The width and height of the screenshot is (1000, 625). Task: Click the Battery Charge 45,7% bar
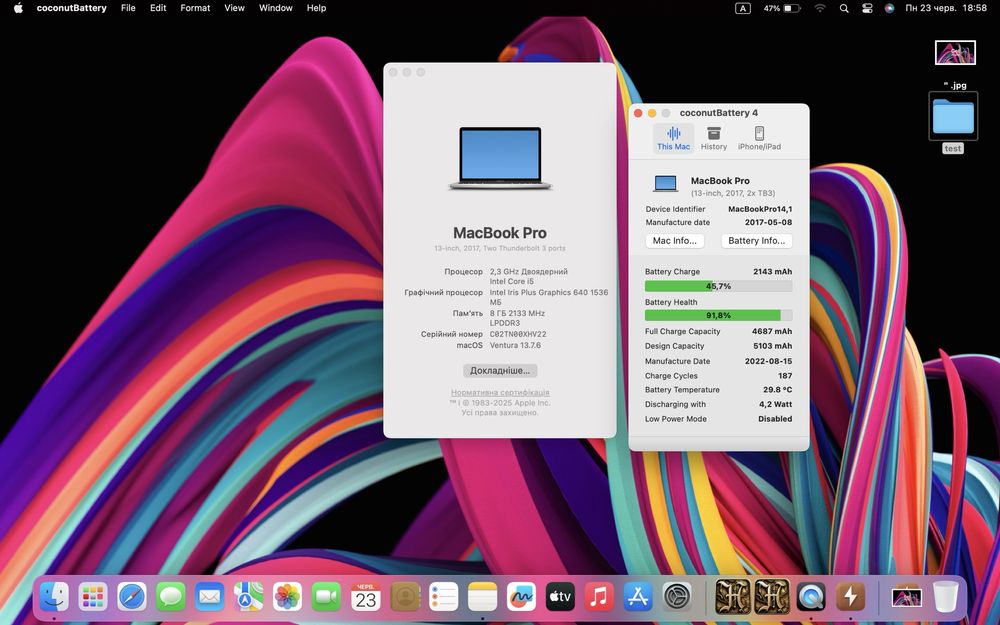pyautogui.click(x=718, y=286)
